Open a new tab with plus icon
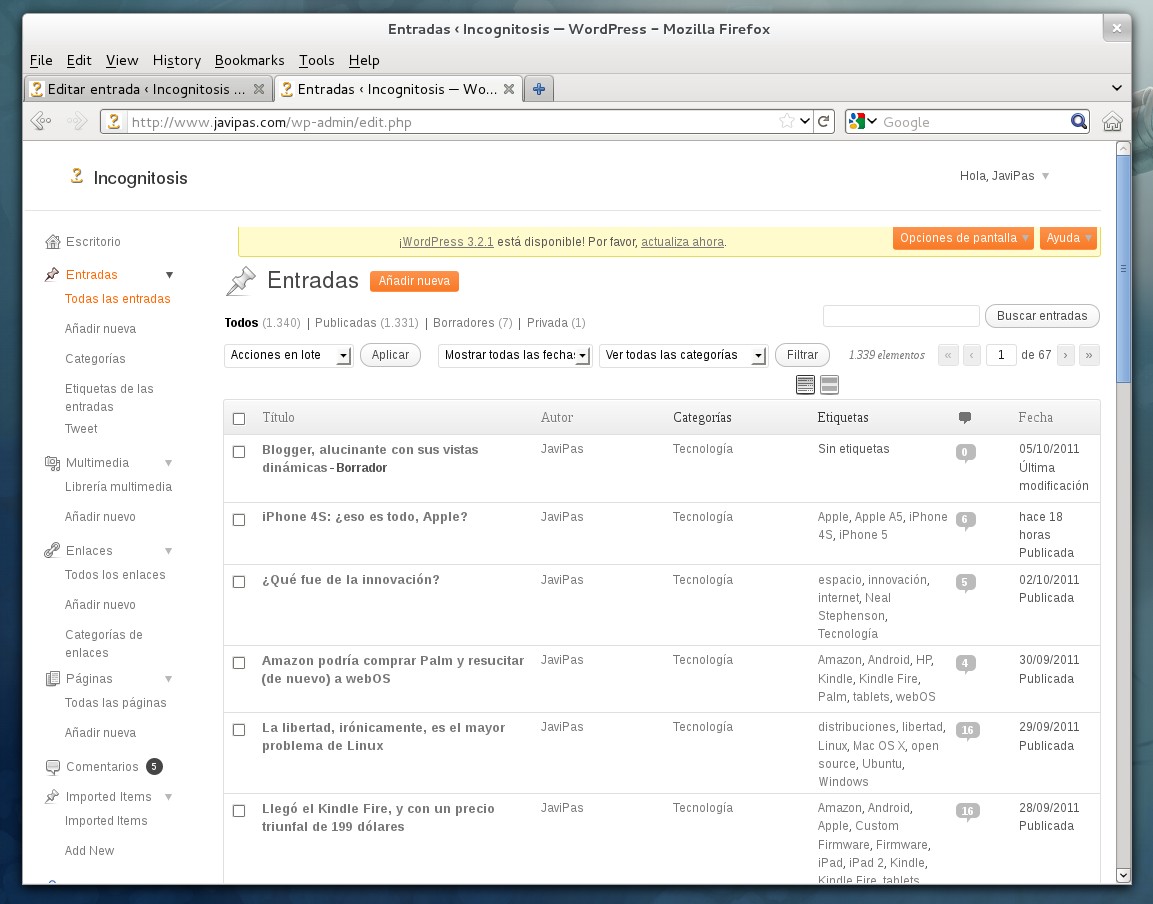 click(539, 89)
